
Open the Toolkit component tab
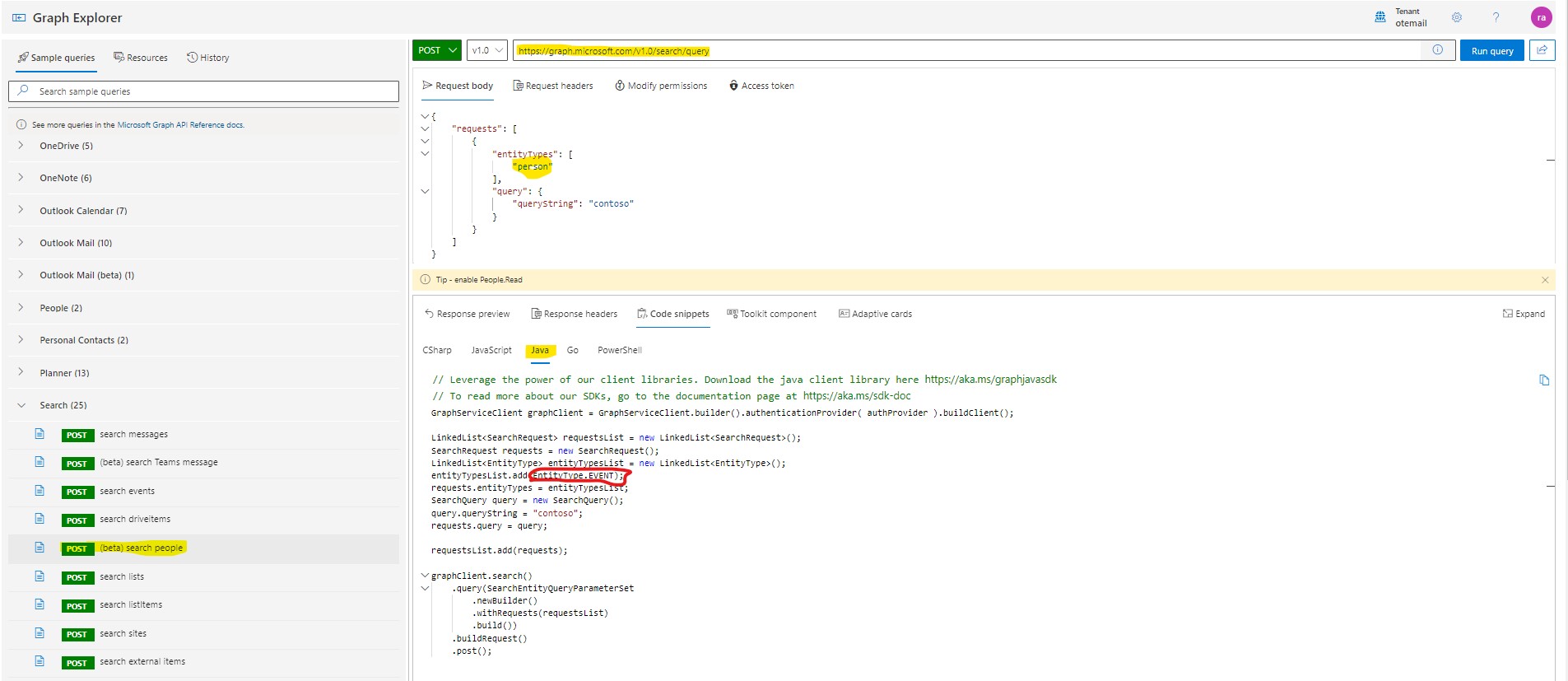pos(771,314)
